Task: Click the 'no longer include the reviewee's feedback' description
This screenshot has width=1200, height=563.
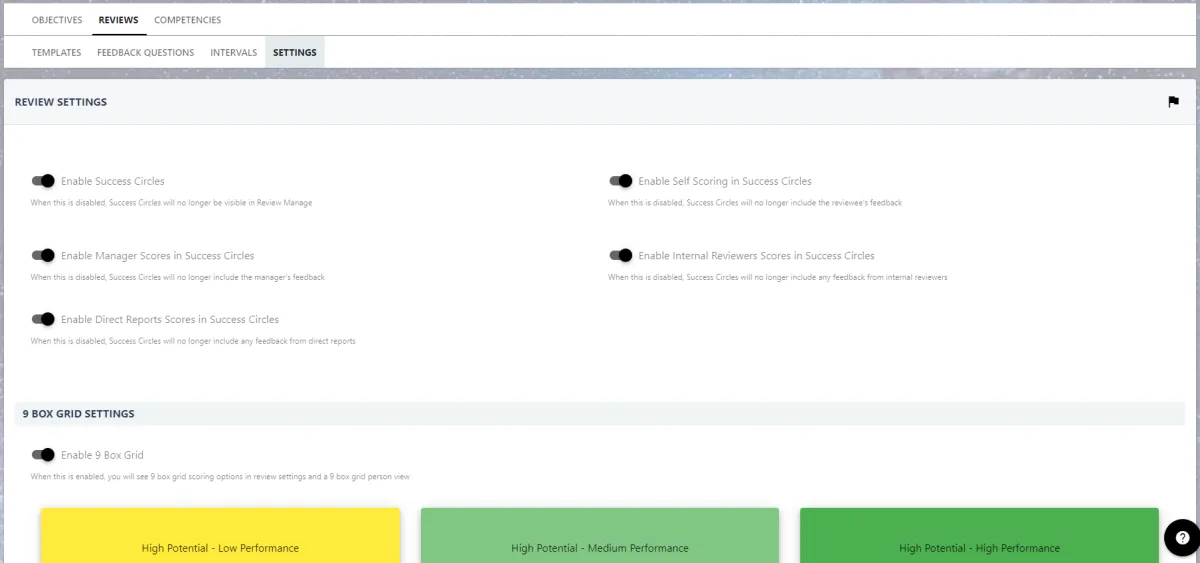Action: click(x=755, y=203)
